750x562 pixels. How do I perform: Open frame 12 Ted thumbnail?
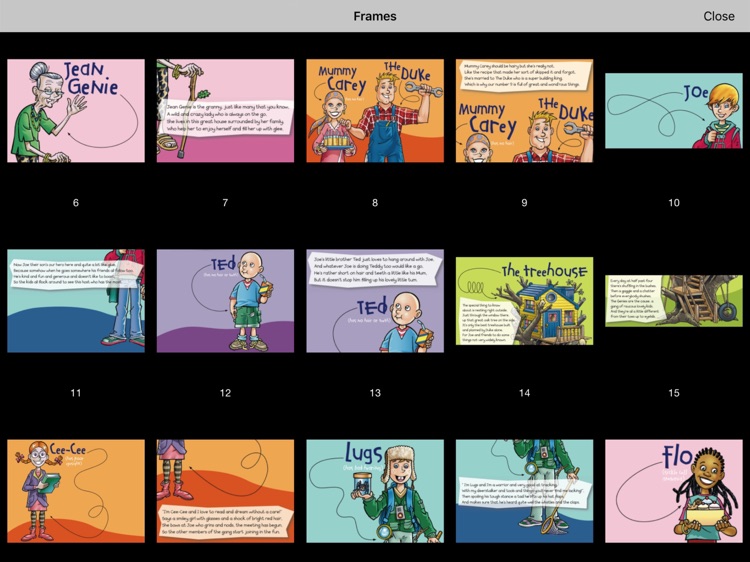coord(225,301)
